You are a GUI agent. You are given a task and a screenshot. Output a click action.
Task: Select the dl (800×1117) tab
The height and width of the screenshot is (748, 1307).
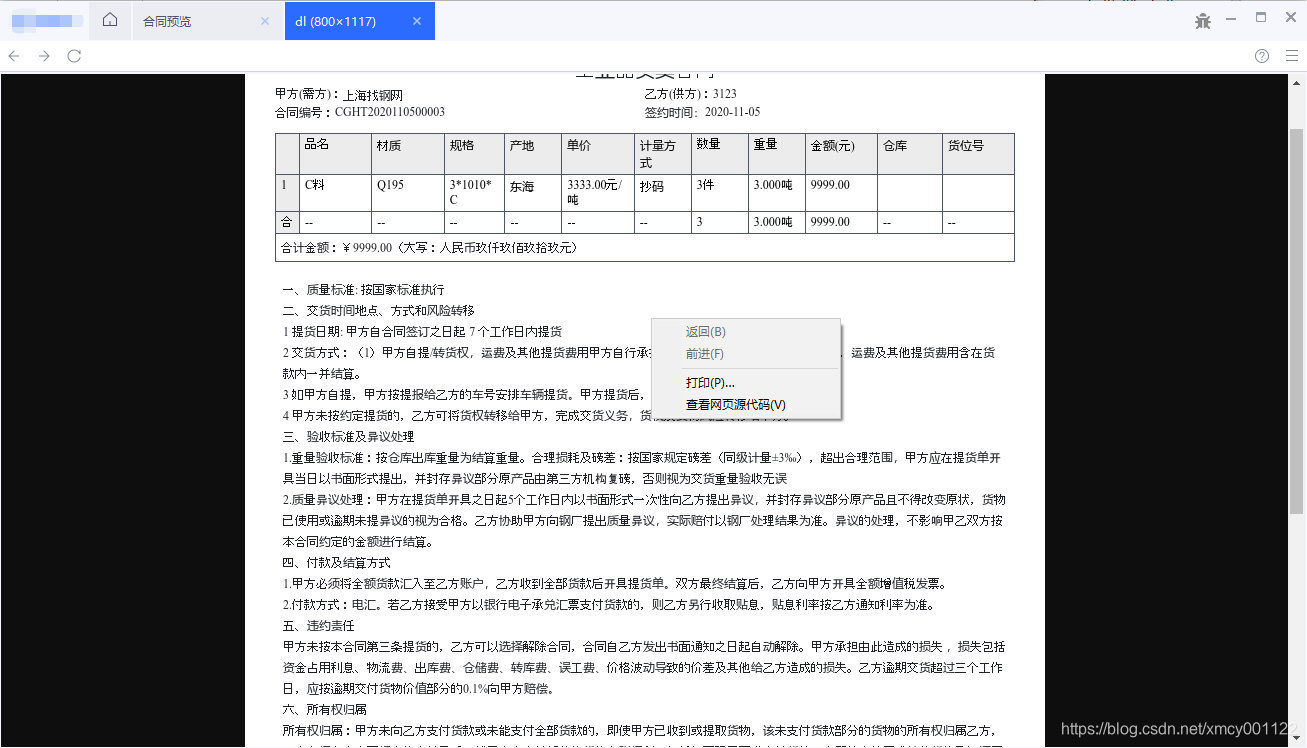click(358, 21)
